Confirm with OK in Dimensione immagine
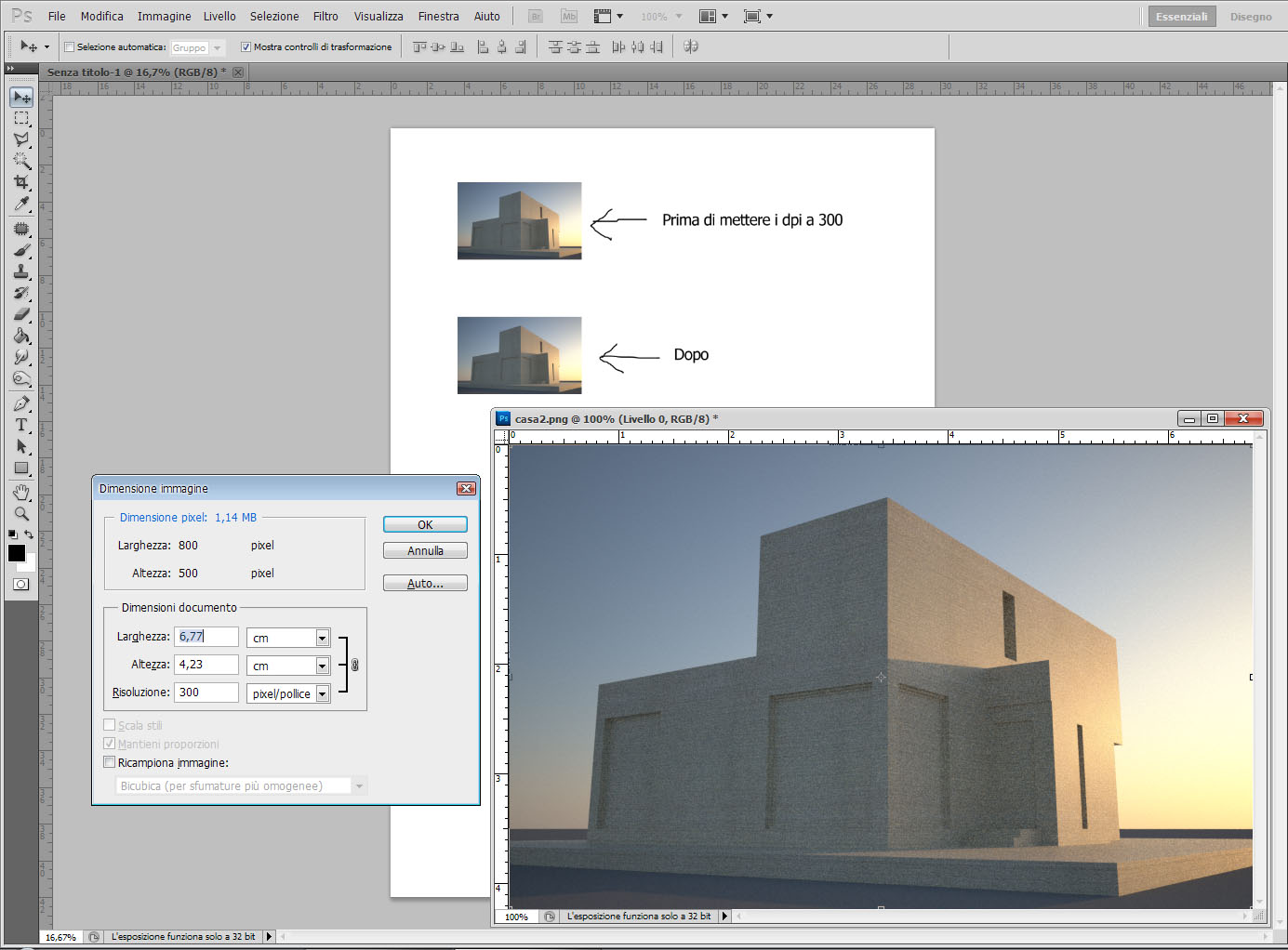This screenshot has height=950, width=1288. coord(425,524)
